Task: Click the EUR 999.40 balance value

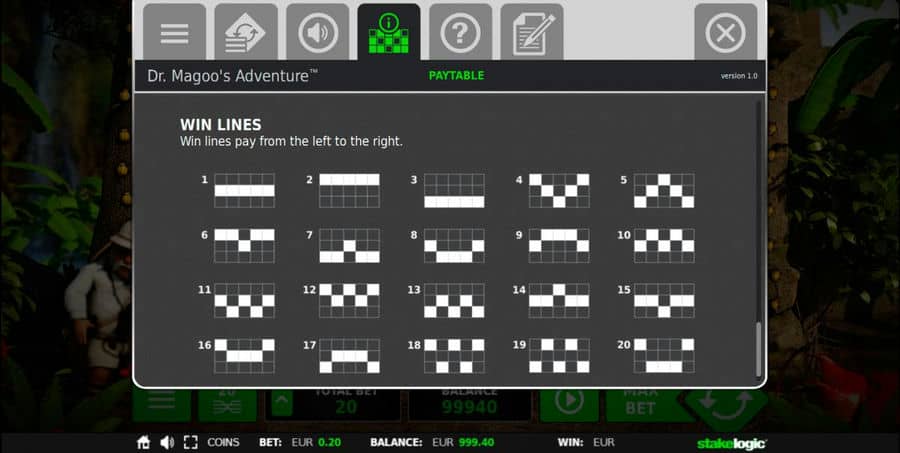Action: click(x=463, y=443)
